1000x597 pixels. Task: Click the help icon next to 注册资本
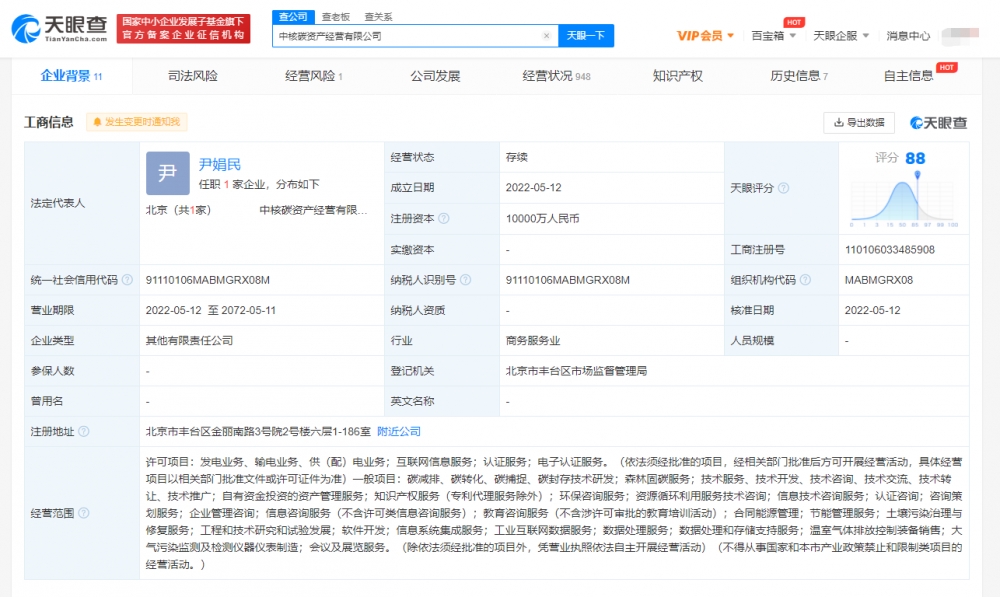(x=444, y=218)
